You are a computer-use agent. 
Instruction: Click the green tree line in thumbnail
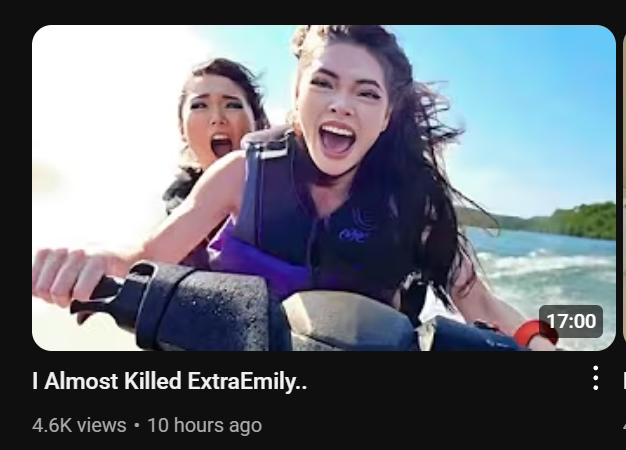click(x=559, y=222)
